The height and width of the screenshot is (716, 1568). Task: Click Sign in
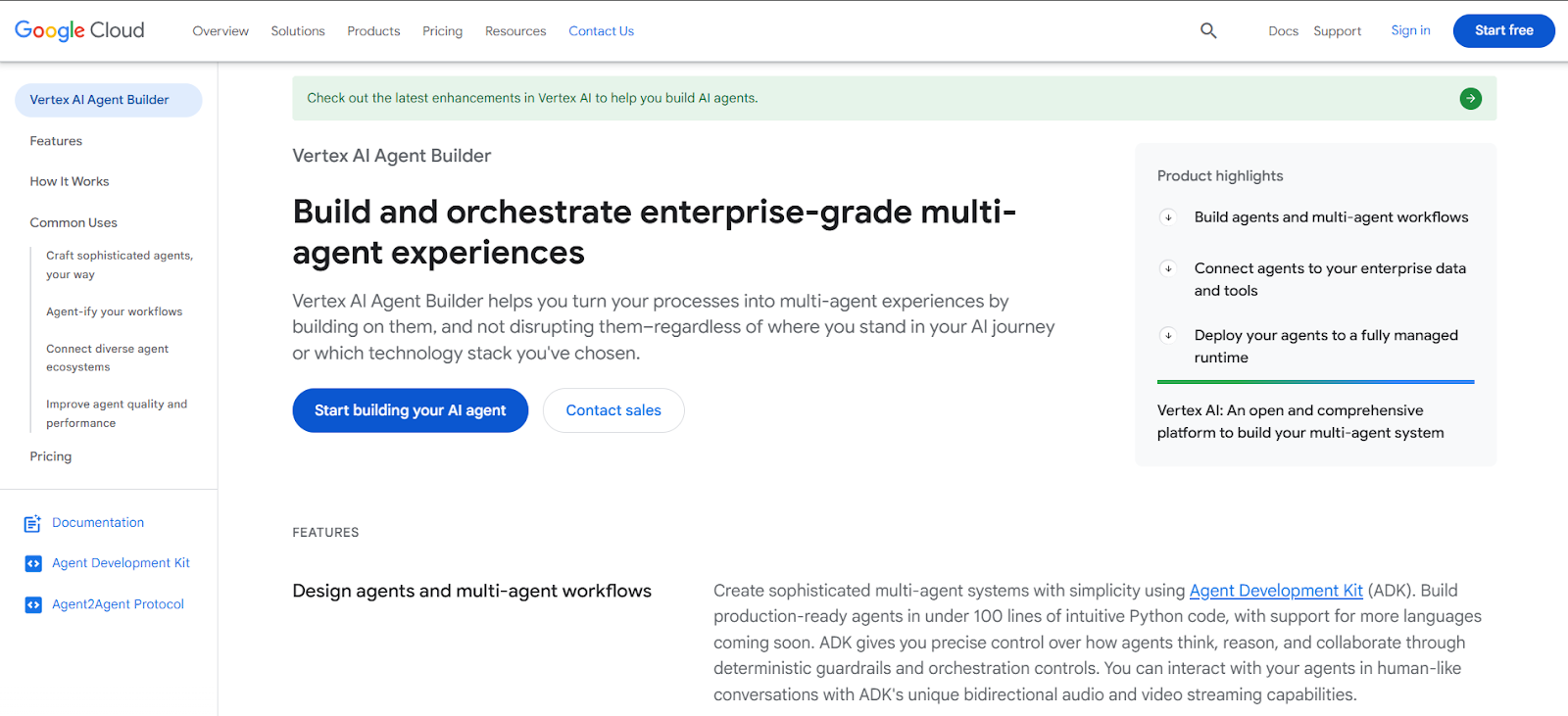click(x=1410, y=30)
